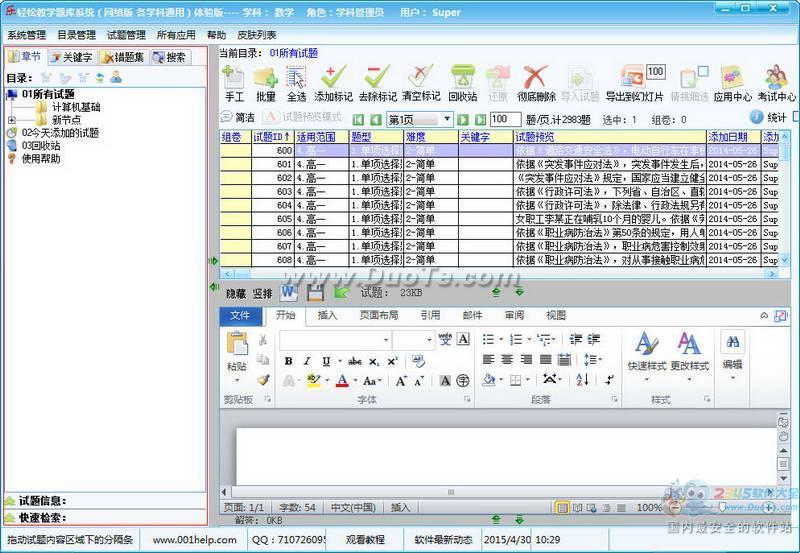This screenshot has height=553, width=800.
Task: Click the 统计 info icon
Action: click(756, 117)
